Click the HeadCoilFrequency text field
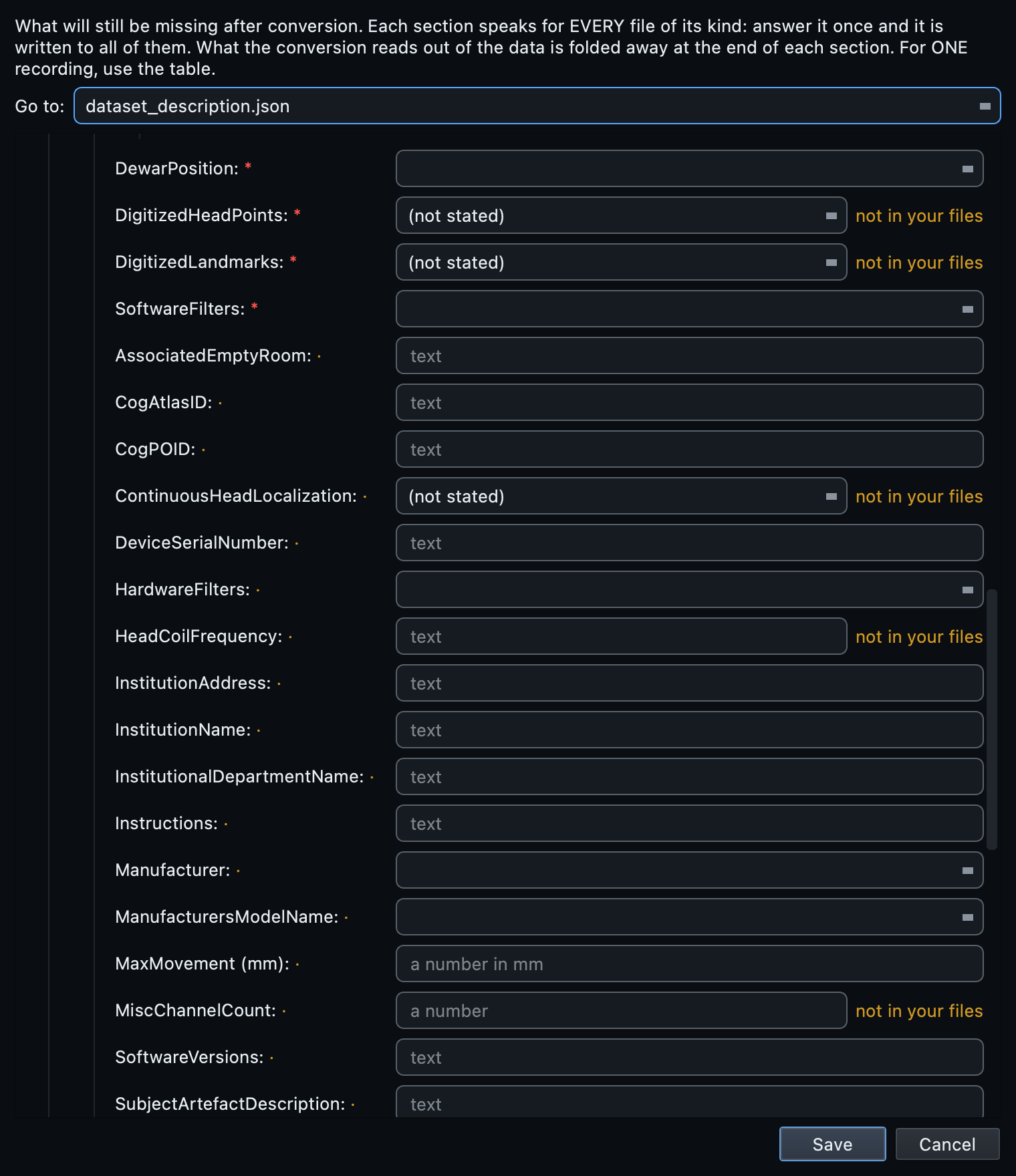 coord(621,636)
